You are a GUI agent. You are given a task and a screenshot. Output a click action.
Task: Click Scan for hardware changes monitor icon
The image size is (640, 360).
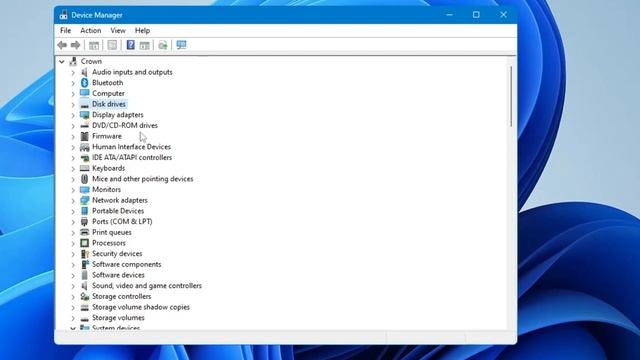pos(181,45)
